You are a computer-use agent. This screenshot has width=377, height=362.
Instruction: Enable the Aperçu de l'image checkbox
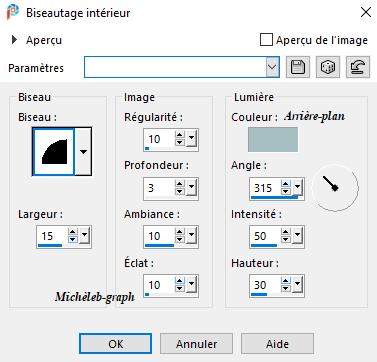point(266,40)
